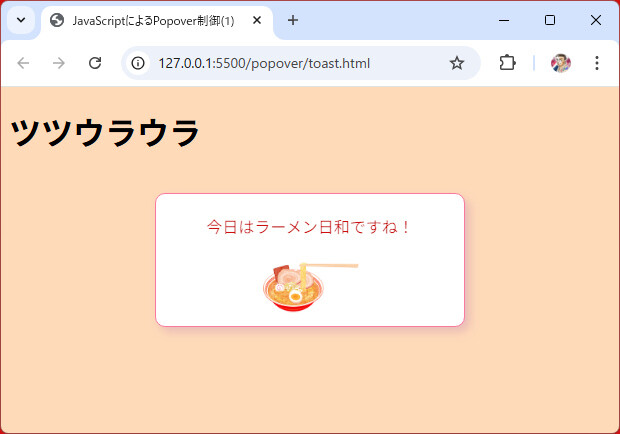Bookmark this page with the star

coord(457,63)
